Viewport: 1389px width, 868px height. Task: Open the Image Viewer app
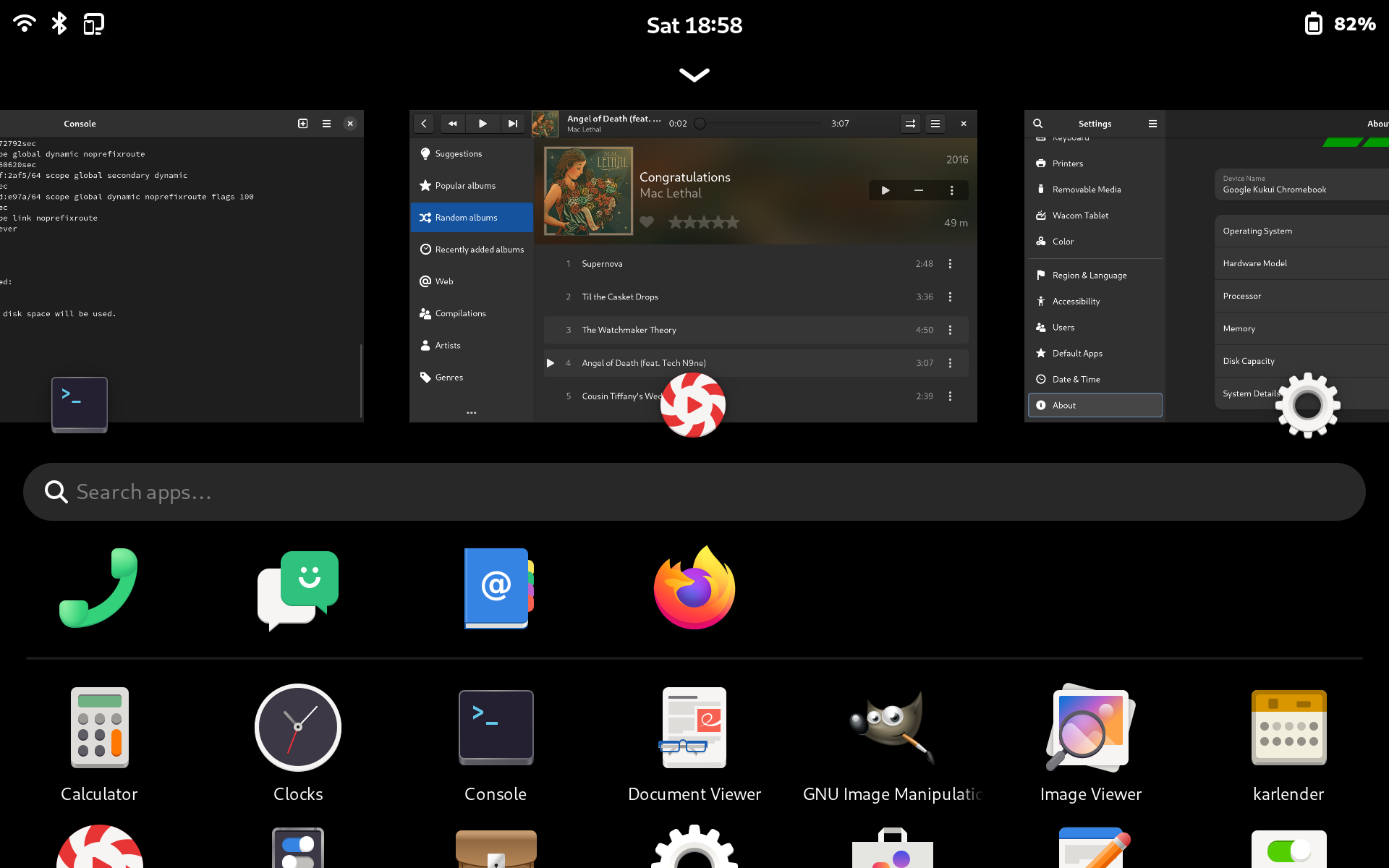point(1090,728)
